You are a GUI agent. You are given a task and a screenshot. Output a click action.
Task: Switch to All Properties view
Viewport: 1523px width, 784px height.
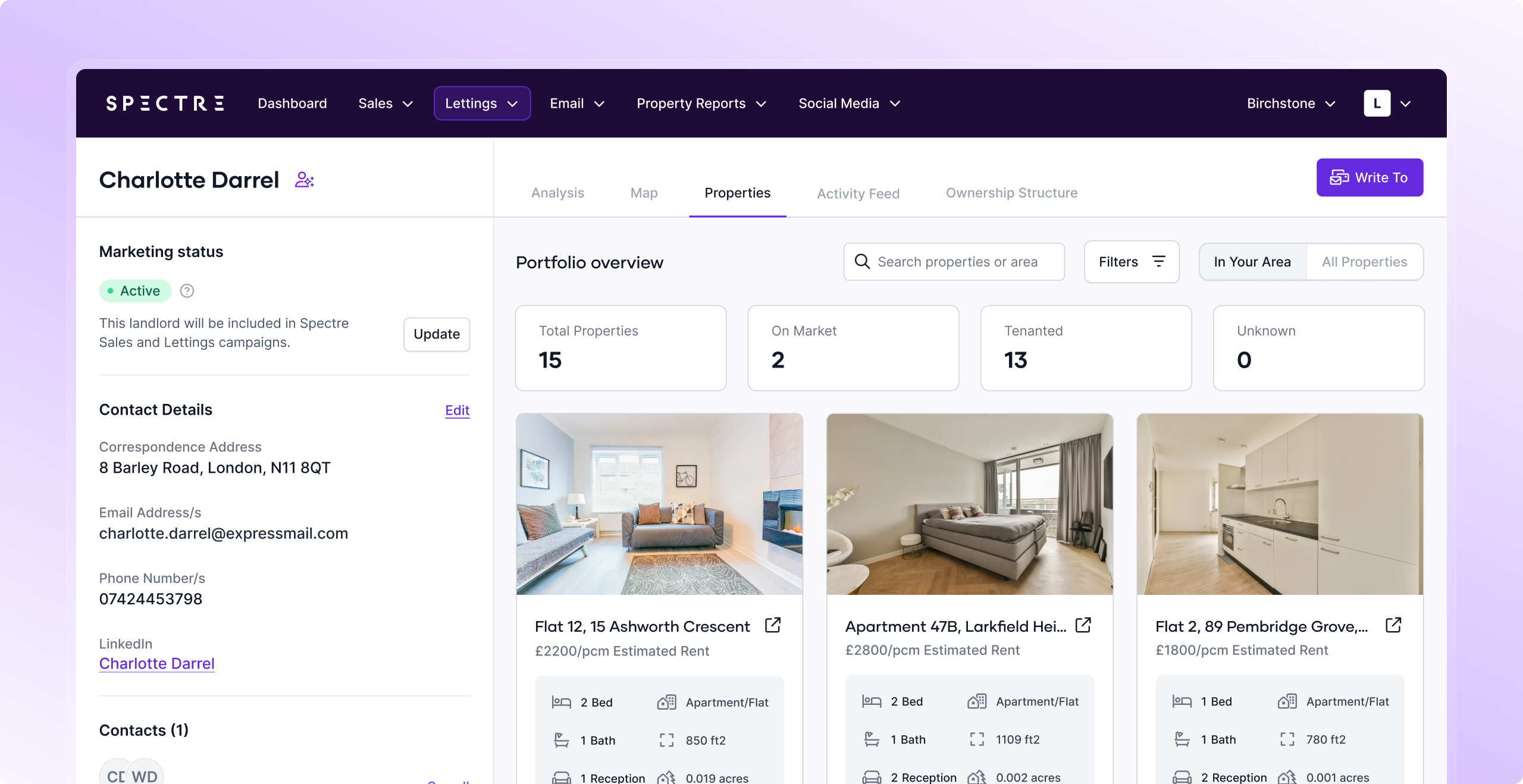[x=1364, y=262]
